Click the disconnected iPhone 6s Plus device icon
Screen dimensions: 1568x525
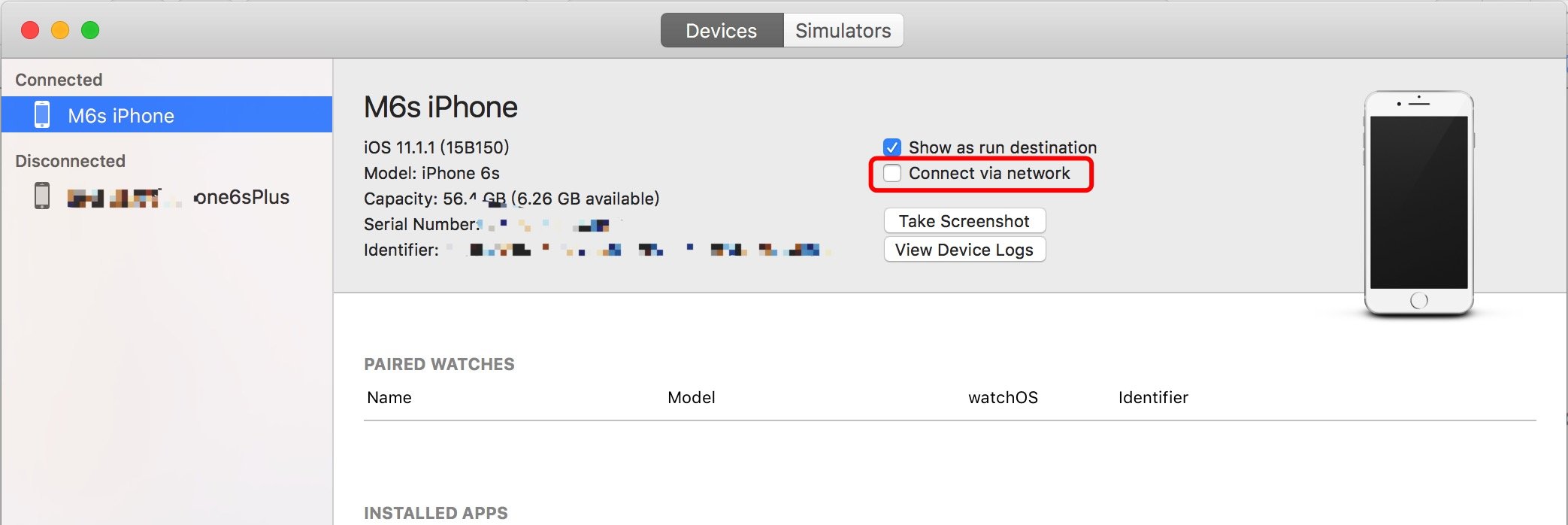point(42,196)
